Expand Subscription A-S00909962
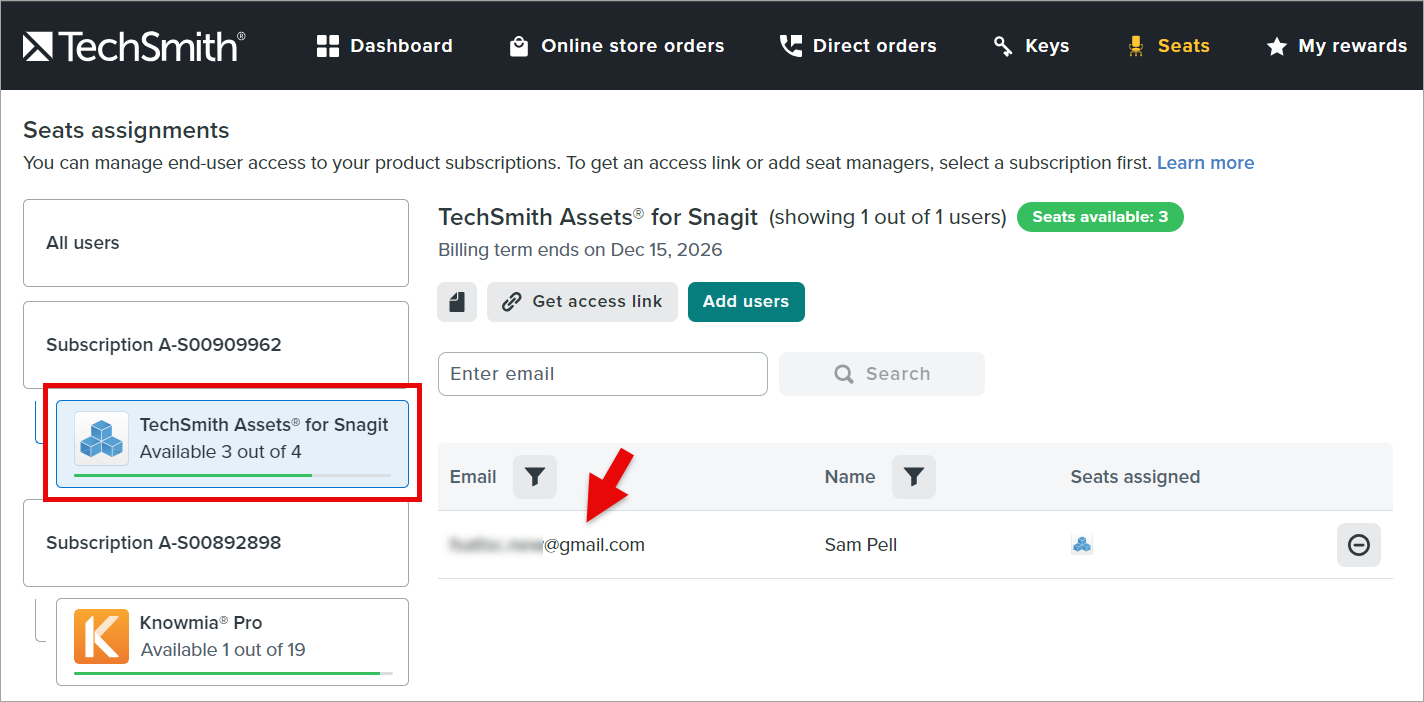Viewport: 1424px width, 702px height. tap(216, 345)
